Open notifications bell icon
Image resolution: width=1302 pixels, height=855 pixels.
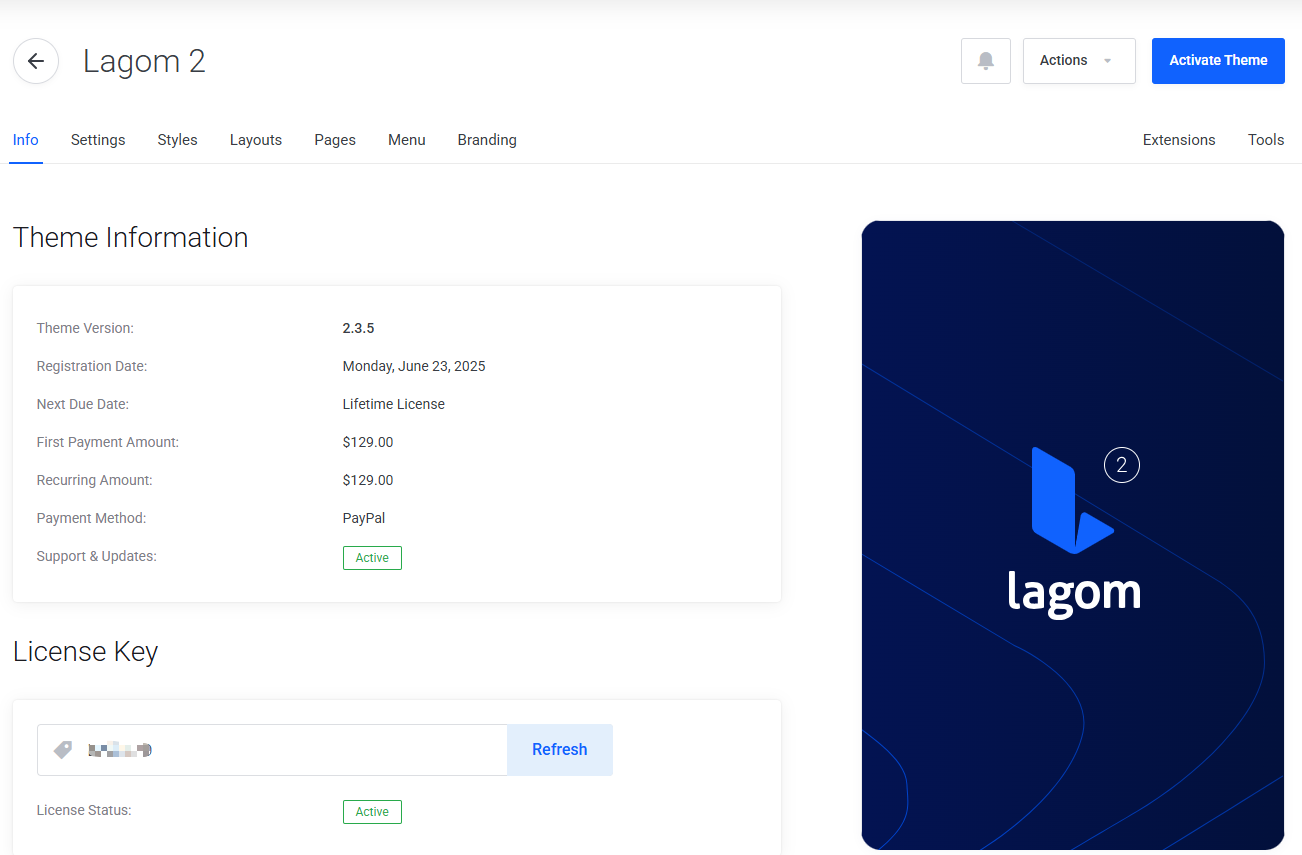click(x=985, y=61)
